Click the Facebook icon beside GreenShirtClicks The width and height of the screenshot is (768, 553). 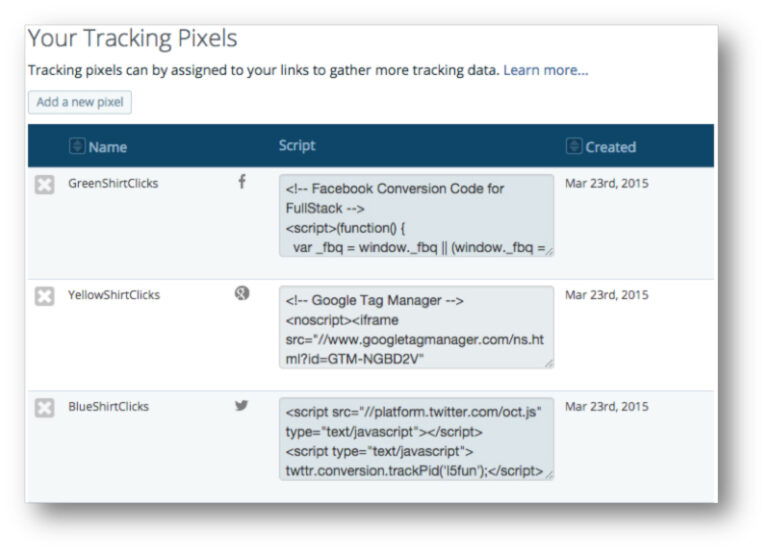tap(242, 182)
